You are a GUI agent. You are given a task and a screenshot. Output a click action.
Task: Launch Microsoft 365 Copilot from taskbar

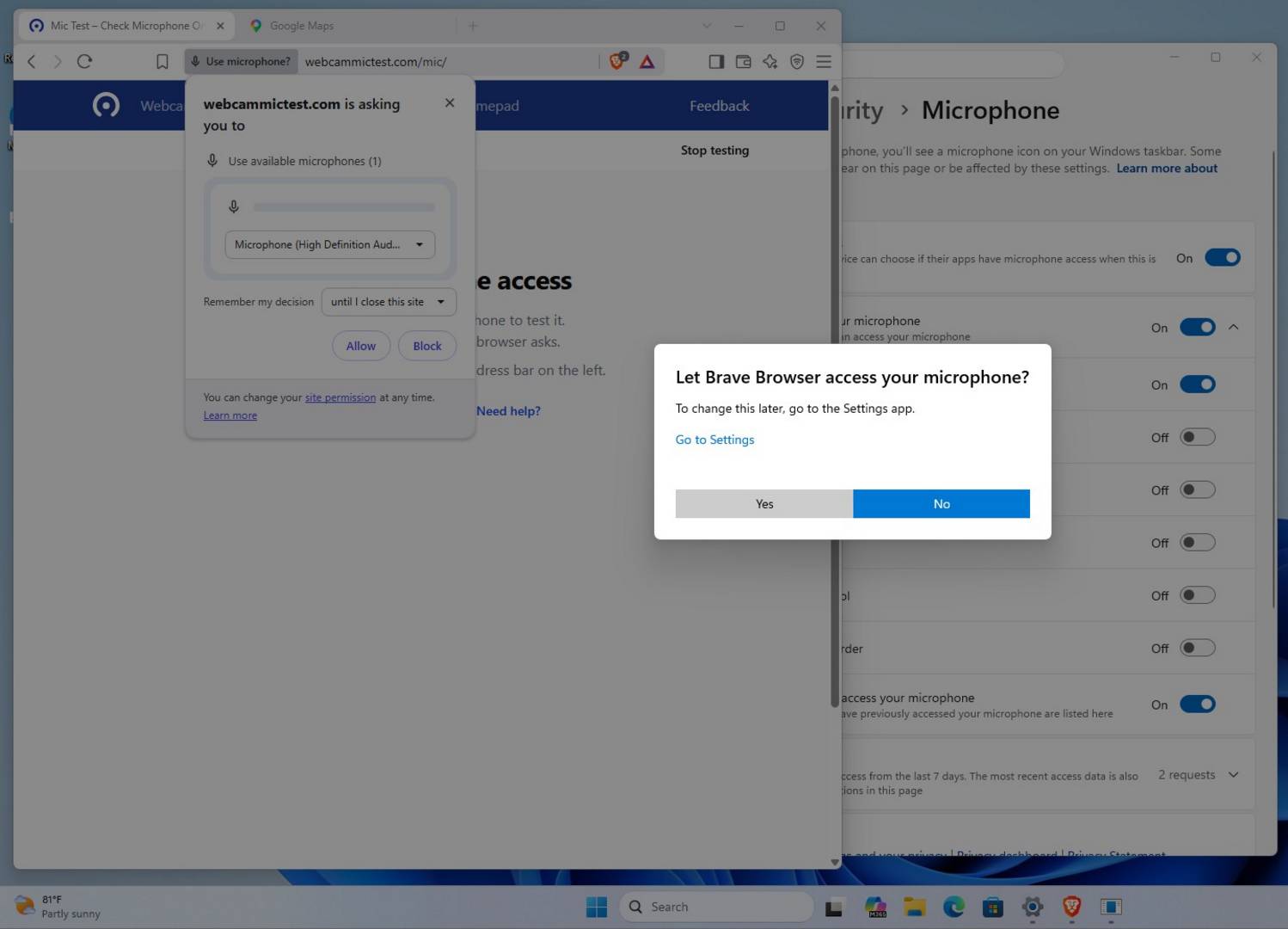coord(875,907)
